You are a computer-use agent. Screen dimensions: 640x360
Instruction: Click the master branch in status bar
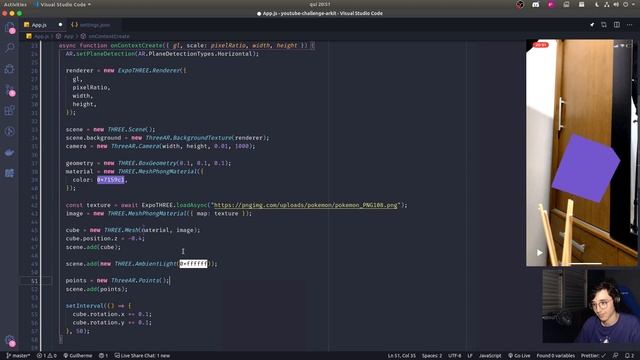[x=18, y=356]
